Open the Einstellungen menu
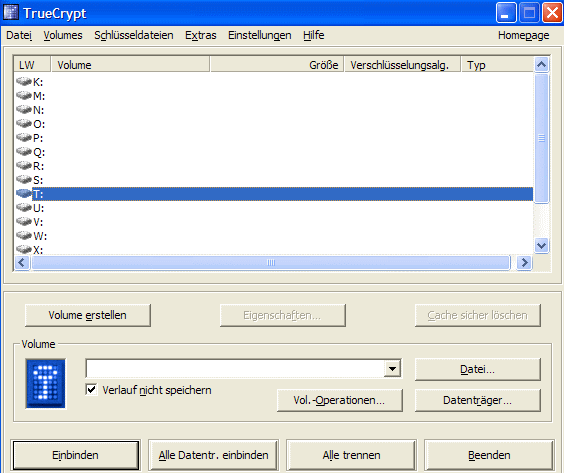Screen dimensions: 564x473 [x=260, y=35]
